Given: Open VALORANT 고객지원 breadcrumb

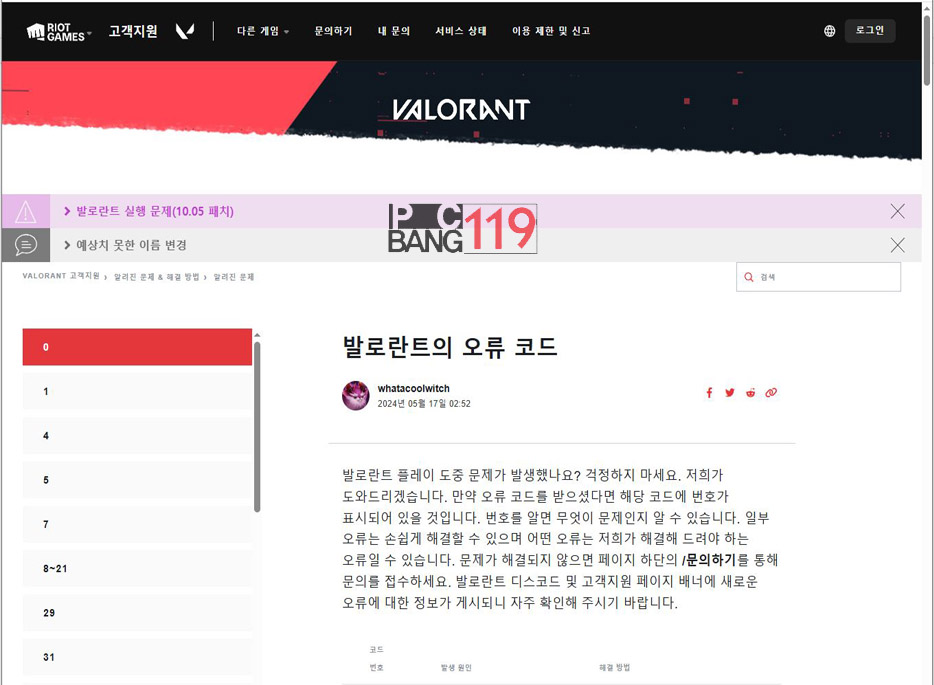Looking at the screenshot, I should pos(61,276).
